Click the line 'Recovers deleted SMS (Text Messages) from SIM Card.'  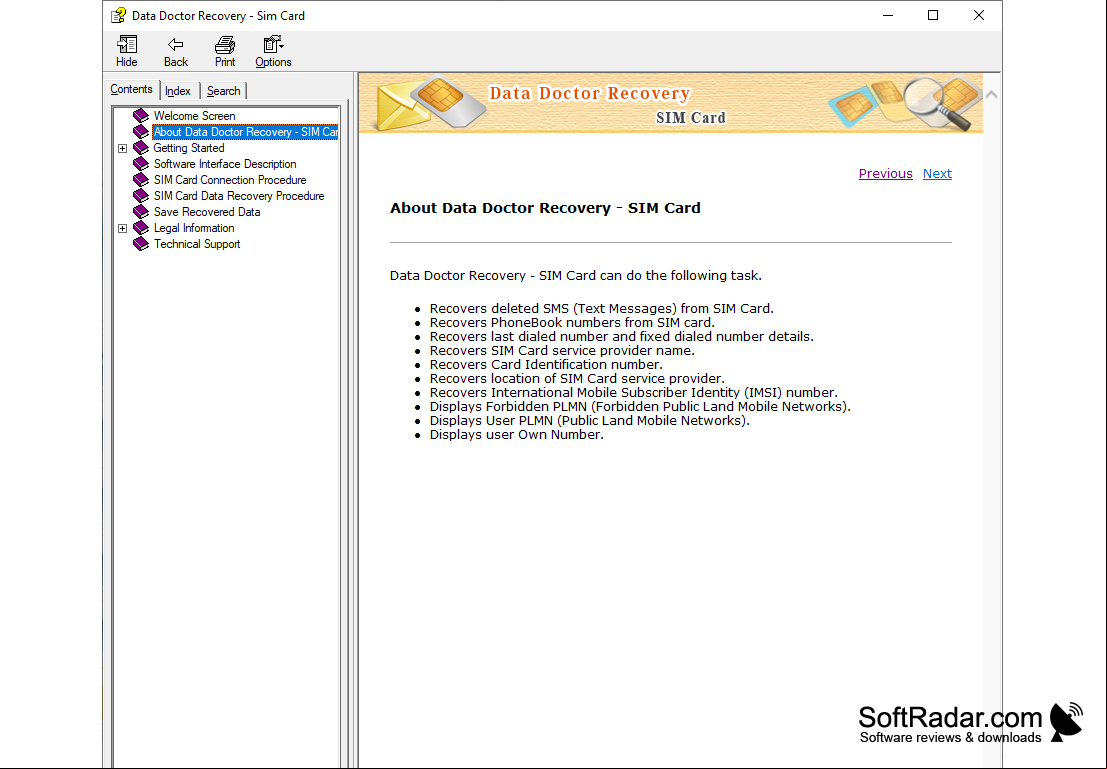(x=602, y=309)
